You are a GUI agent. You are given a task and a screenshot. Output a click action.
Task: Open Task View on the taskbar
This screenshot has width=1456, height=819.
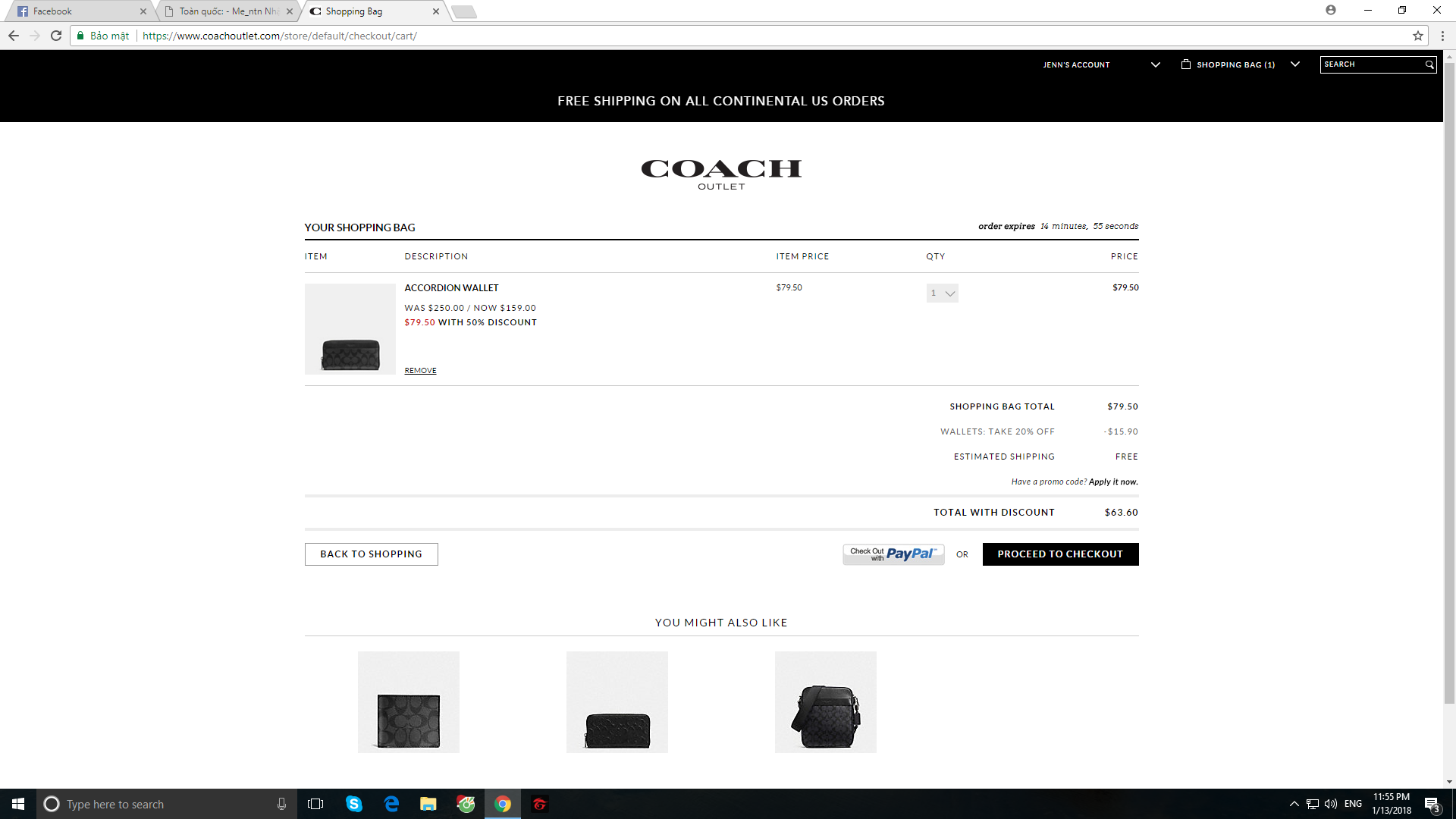pos(315,804)
